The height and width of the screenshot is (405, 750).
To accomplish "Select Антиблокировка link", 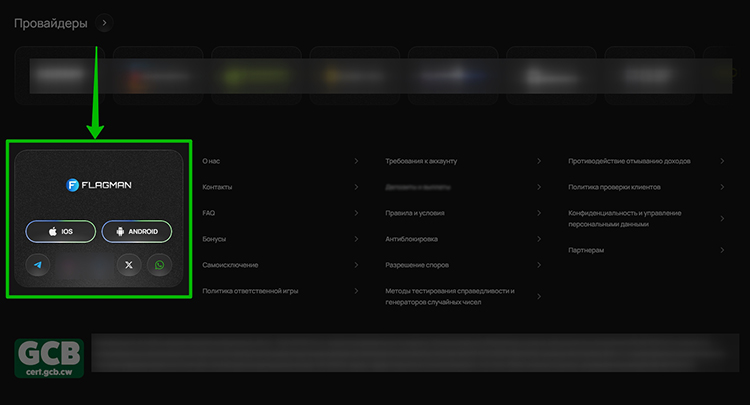I will coord(413,239).
